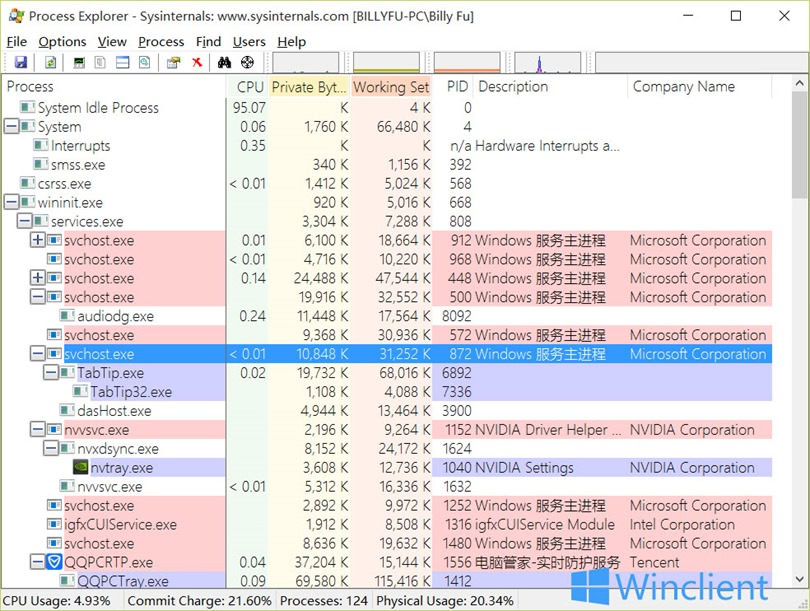Click the Show Process Tree toolbar icon

100,62
